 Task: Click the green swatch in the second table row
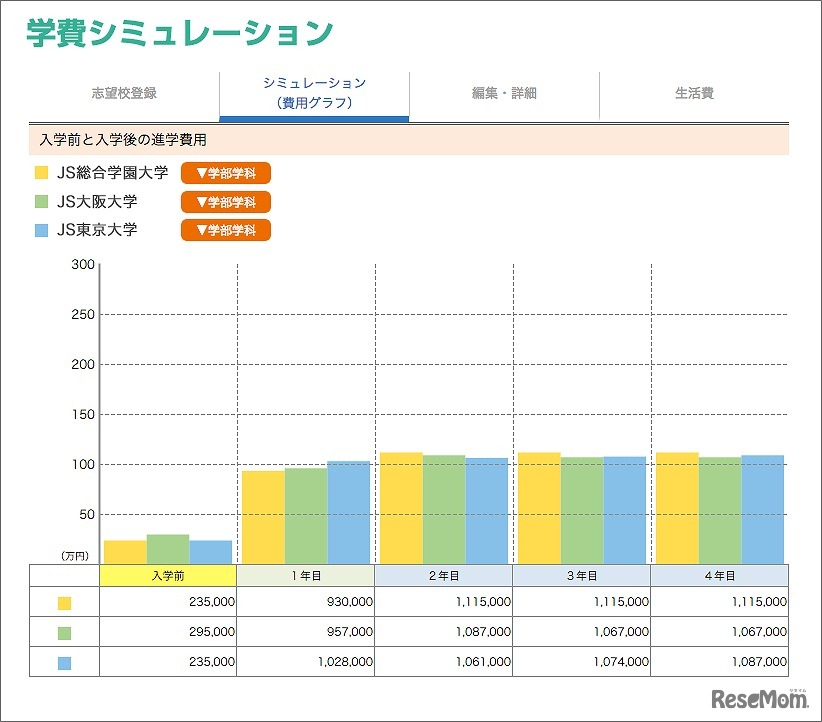click(x=63, y=631)
